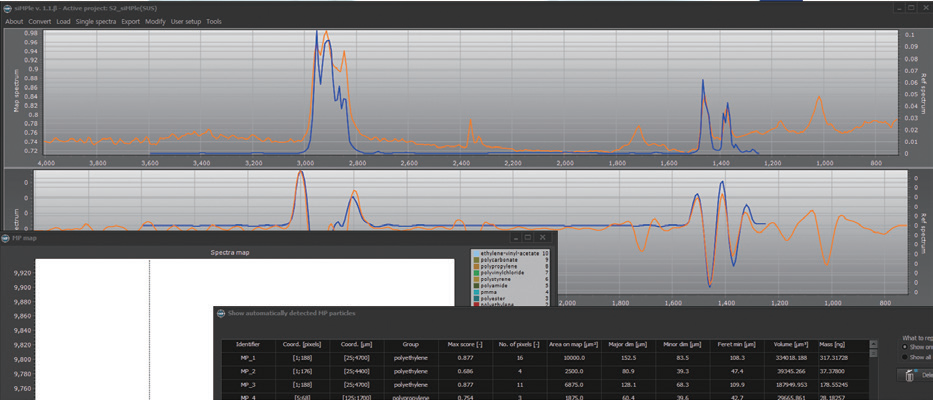Click the 80.9 major dim cell

pyautogui.click(x=628, y=371)
